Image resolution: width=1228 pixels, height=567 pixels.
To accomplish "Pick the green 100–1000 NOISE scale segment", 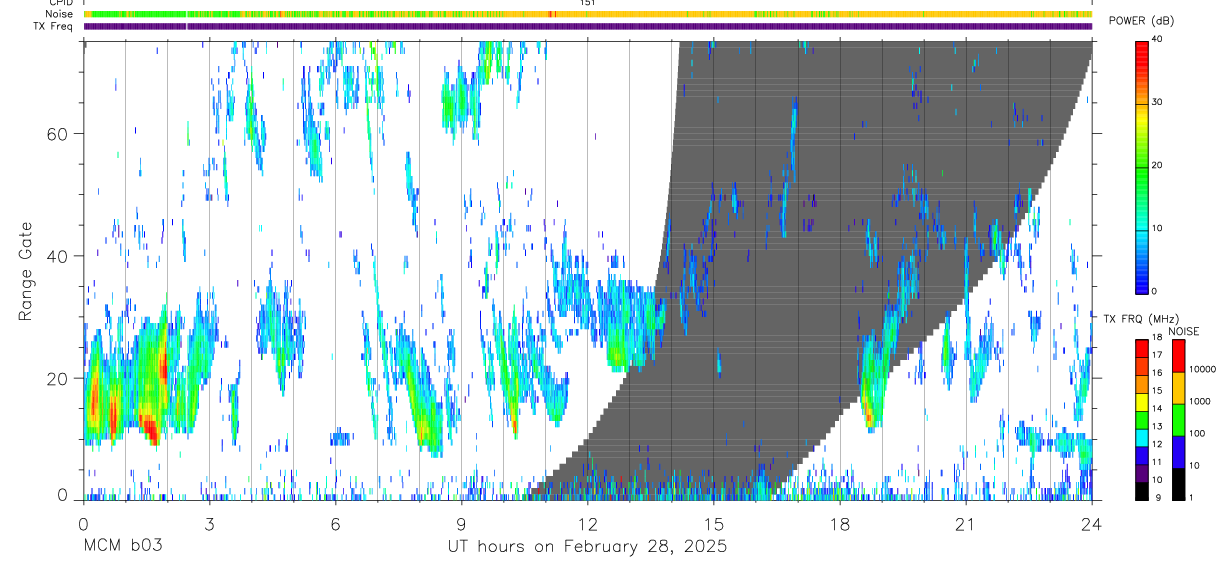I will pyautogui.click(x=1178, y=420).
